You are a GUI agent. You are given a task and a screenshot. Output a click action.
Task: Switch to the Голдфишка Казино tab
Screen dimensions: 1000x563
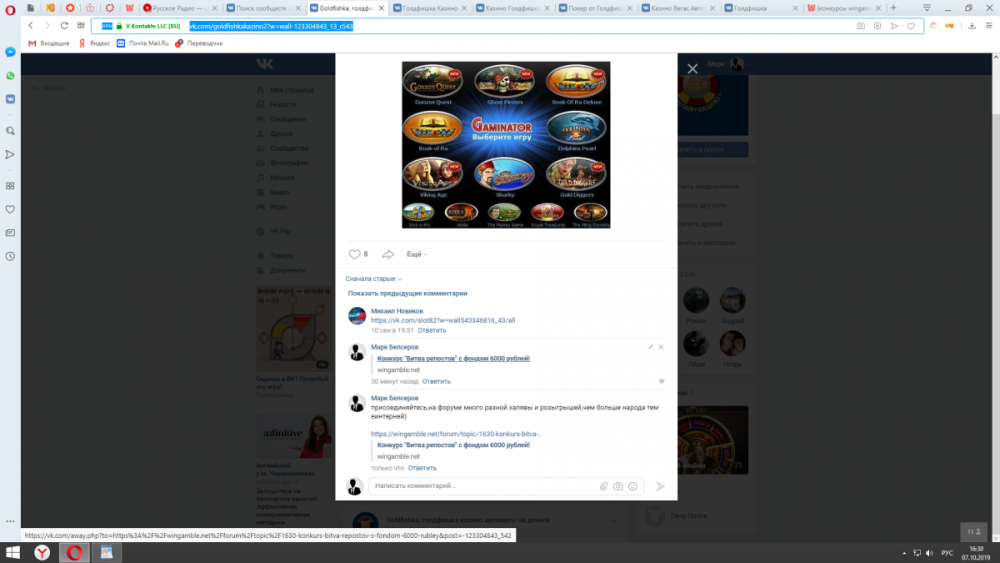(x=430, y=8)
